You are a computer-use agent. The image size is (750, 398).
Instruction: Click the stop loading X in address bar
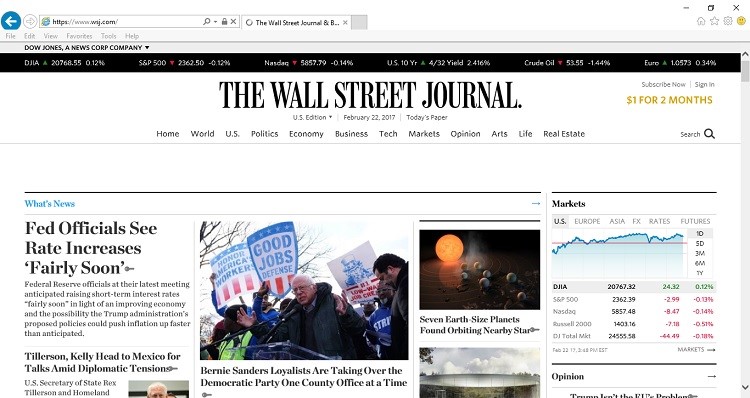[x=233, y=22]
